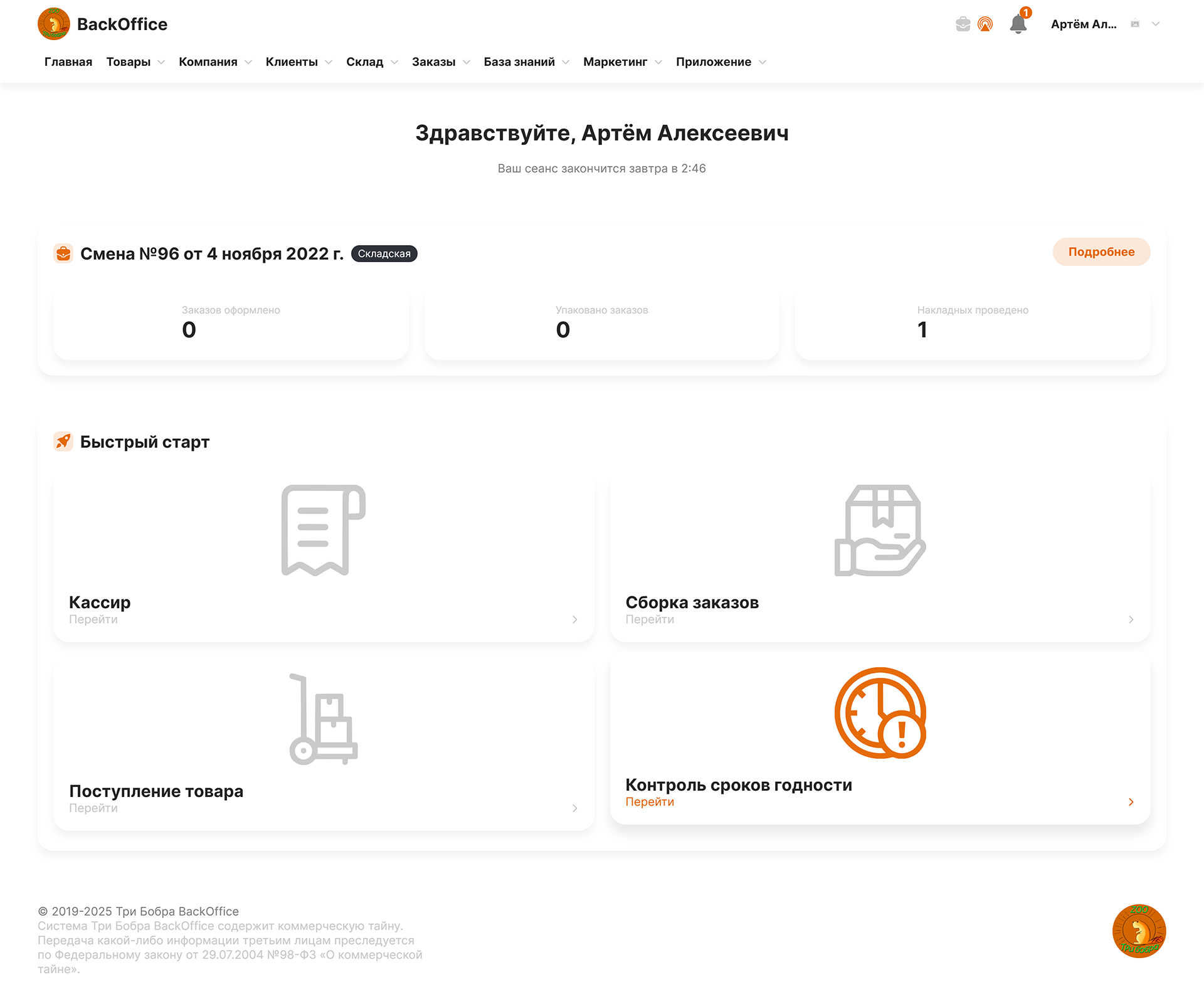This screenshot has width=1204, height=992.
Task: Open the notifications bell
Action: pyautogui.click(x=1018, y=24)
